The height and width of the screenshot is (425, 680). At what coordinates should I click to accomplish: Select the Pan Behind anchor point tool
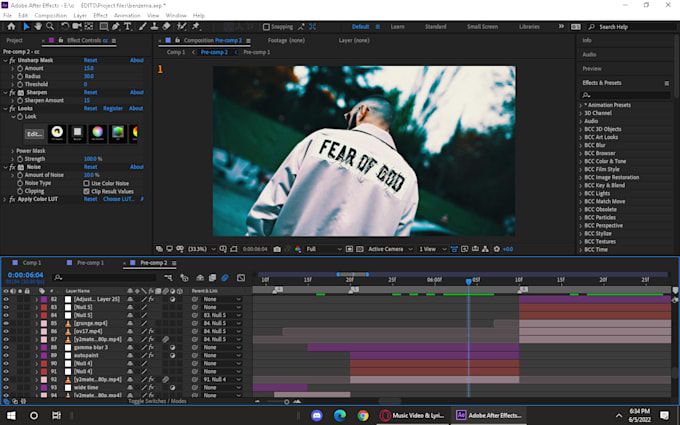[x=89, y=26]
